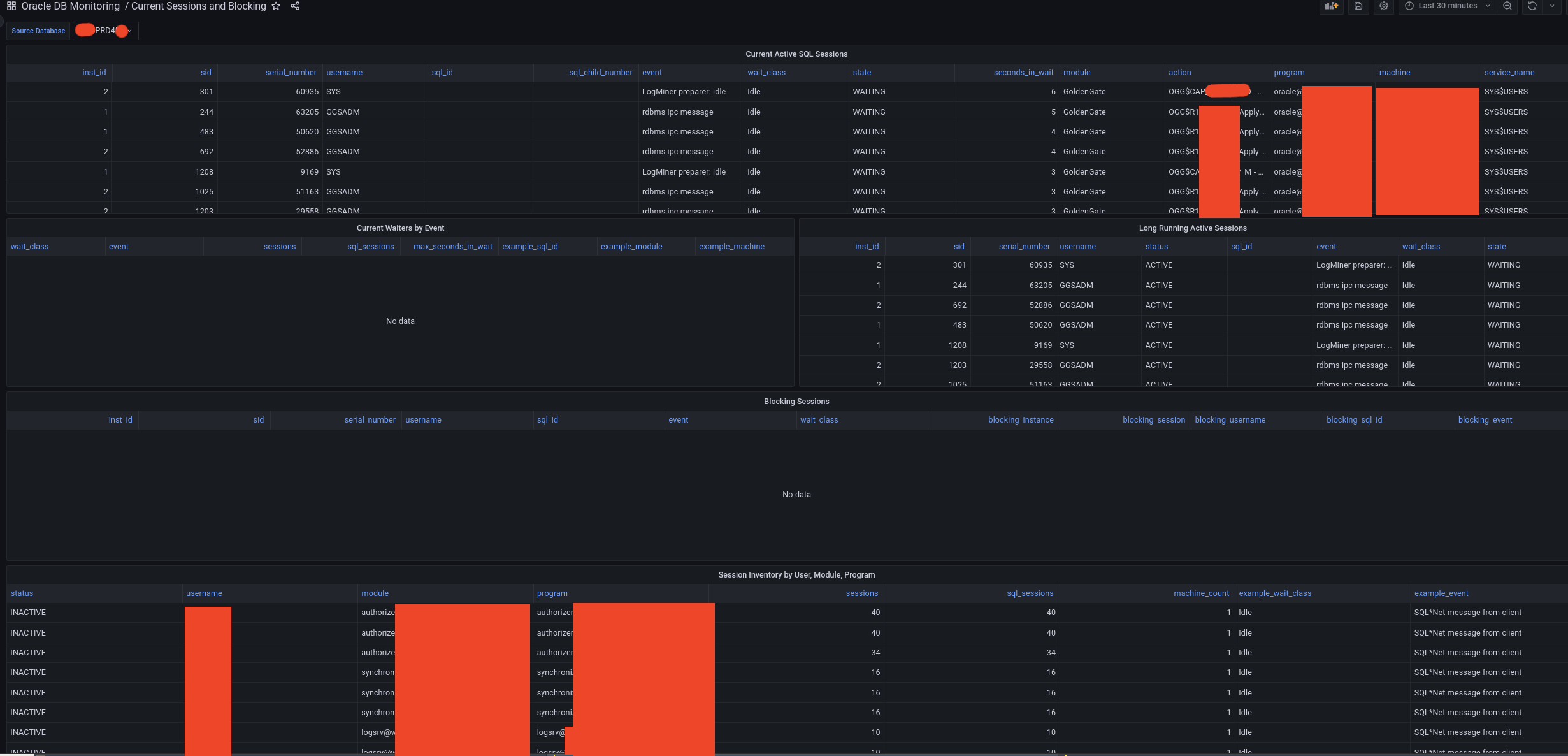Open the Oracle DB Monitoring folder link
1568x756 pixels.
(x=71, y=6)
